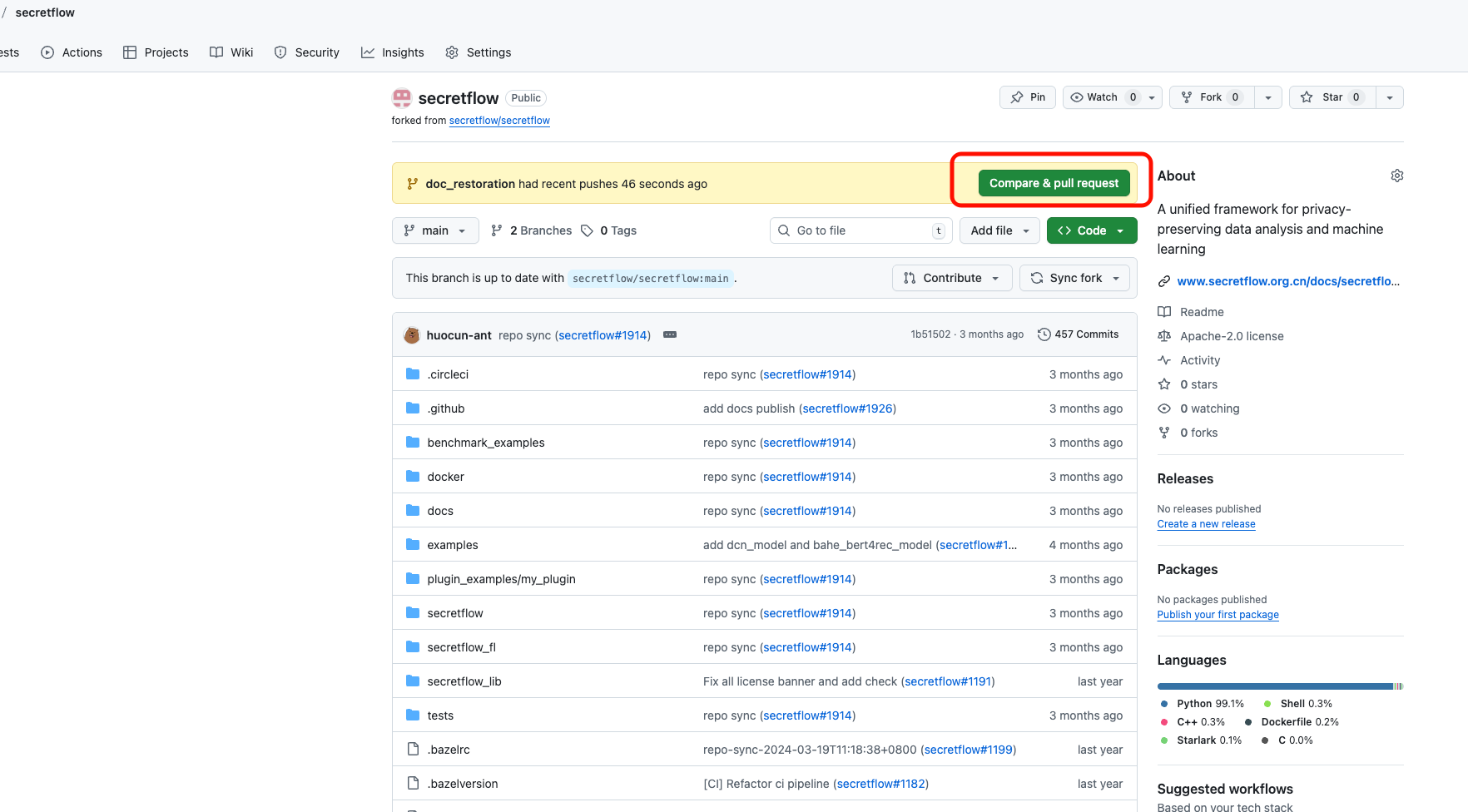Click the Python segment of language bar

(x=1275, y=686)
